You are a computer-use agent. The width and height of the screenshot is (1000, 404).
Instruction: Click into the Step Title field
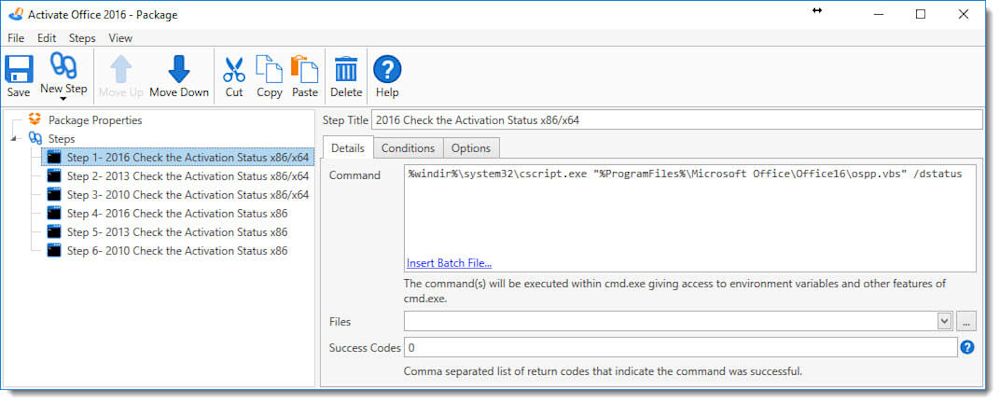click(x=677, y=120)
